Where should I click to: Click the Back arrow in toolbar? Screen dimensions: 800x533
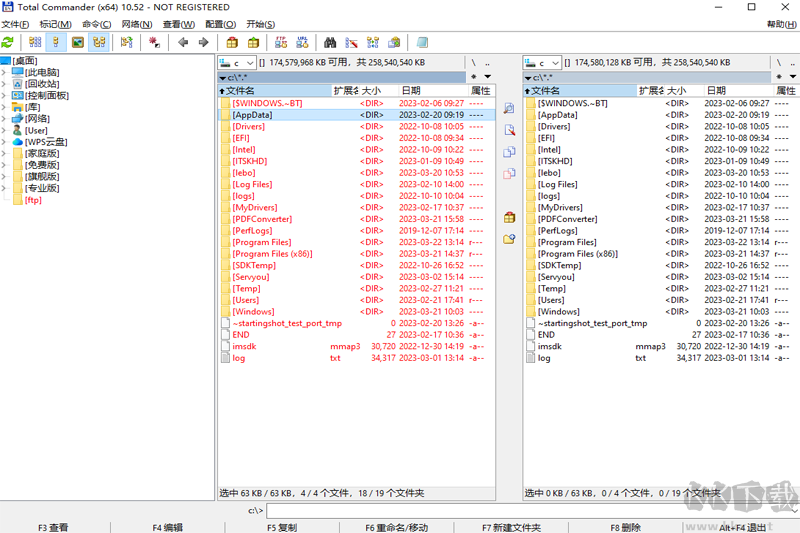pyautogui.click(x=183, y=42)
